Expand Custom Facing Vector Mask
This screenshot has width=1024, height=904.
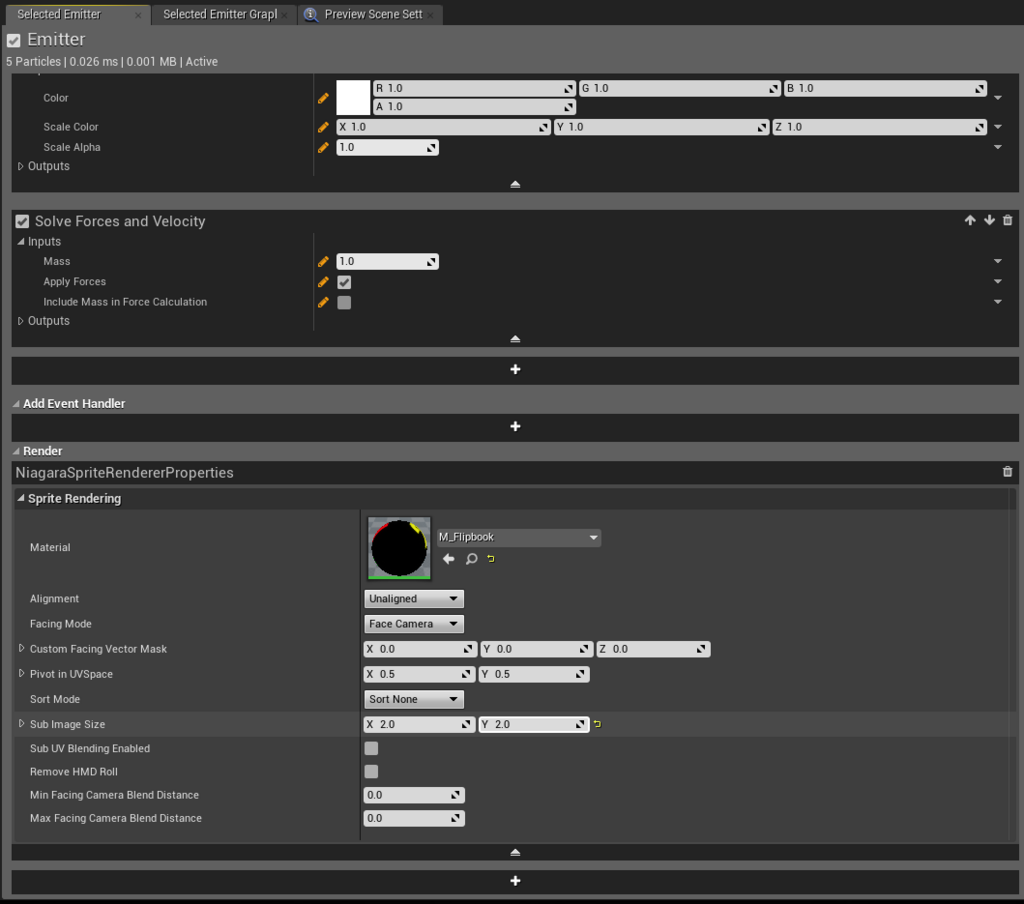[x=22, y=649]
